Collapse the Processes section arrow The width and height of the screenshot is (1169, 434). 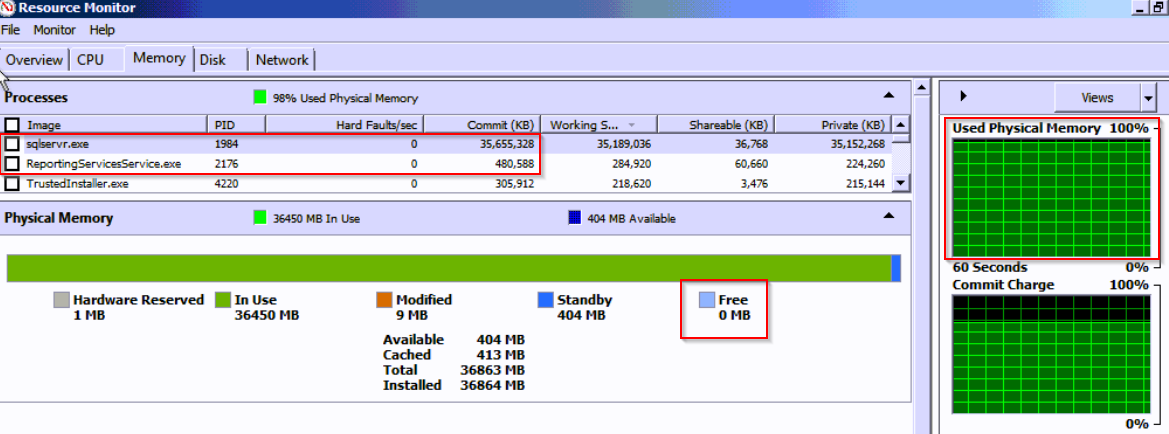pos(888,96)
